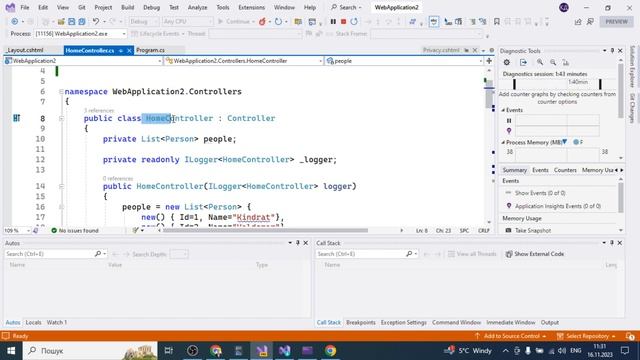Viewport: 640px width, 360px height.
Task: Click the split editor plus icon
Action: point(489,61)
